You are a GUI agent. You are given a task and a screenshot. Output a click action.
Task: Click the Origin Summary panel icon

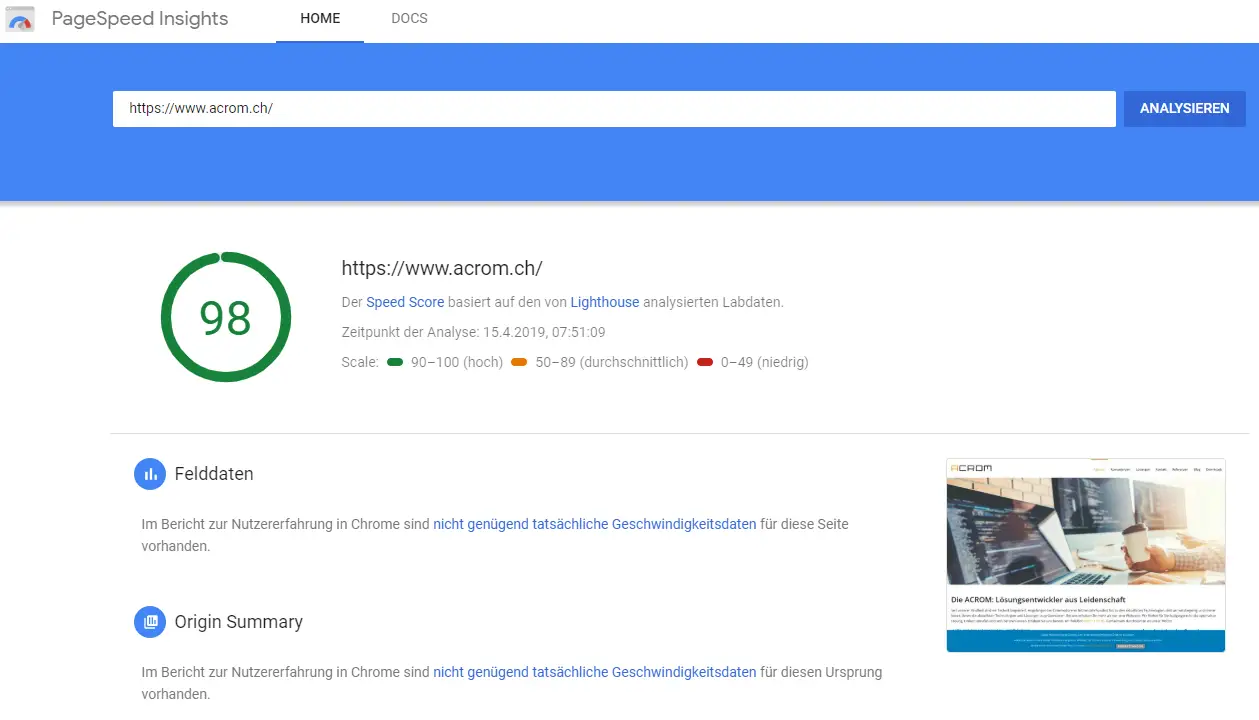coord(150,621)
